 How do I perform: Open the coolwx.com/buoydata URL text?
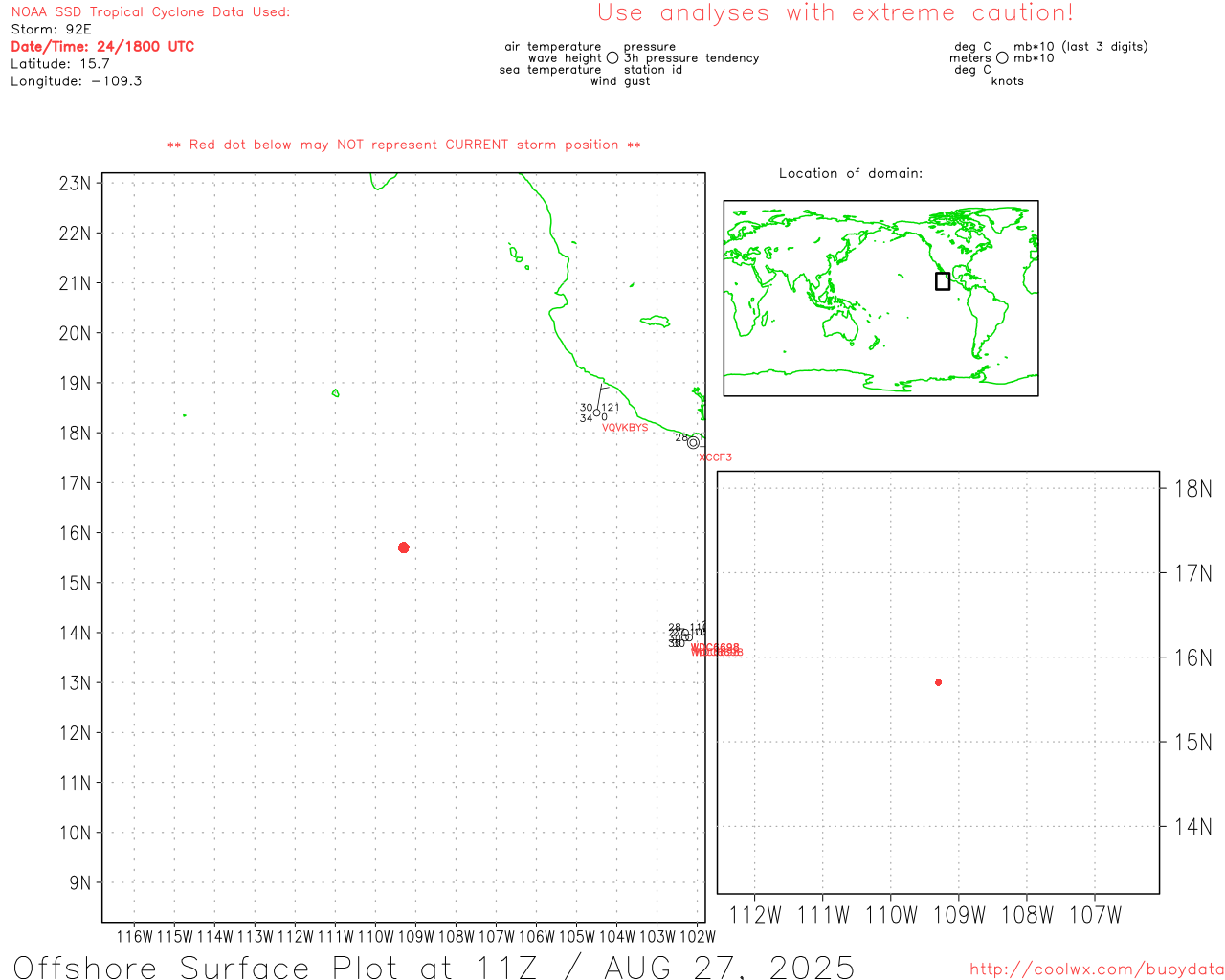(1097, 969)
